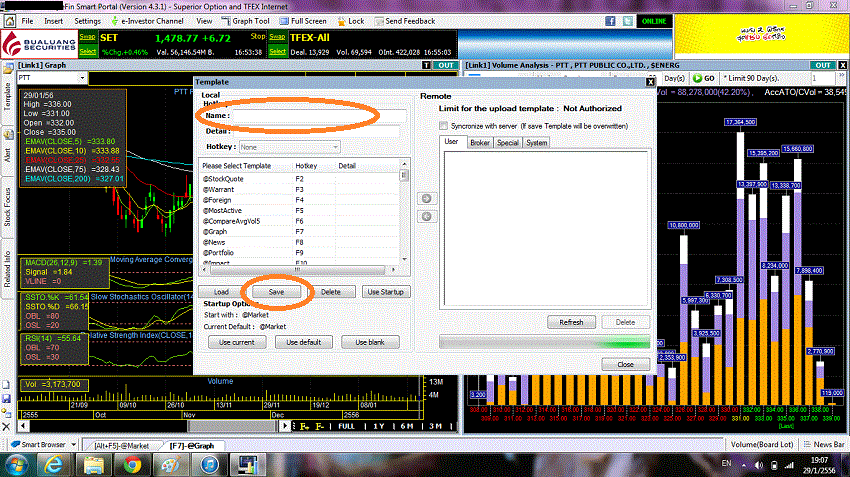Open the Windows Start menu
Image resolution: width=850 pixels, height=477 pixels.
(x=16, y=465)
